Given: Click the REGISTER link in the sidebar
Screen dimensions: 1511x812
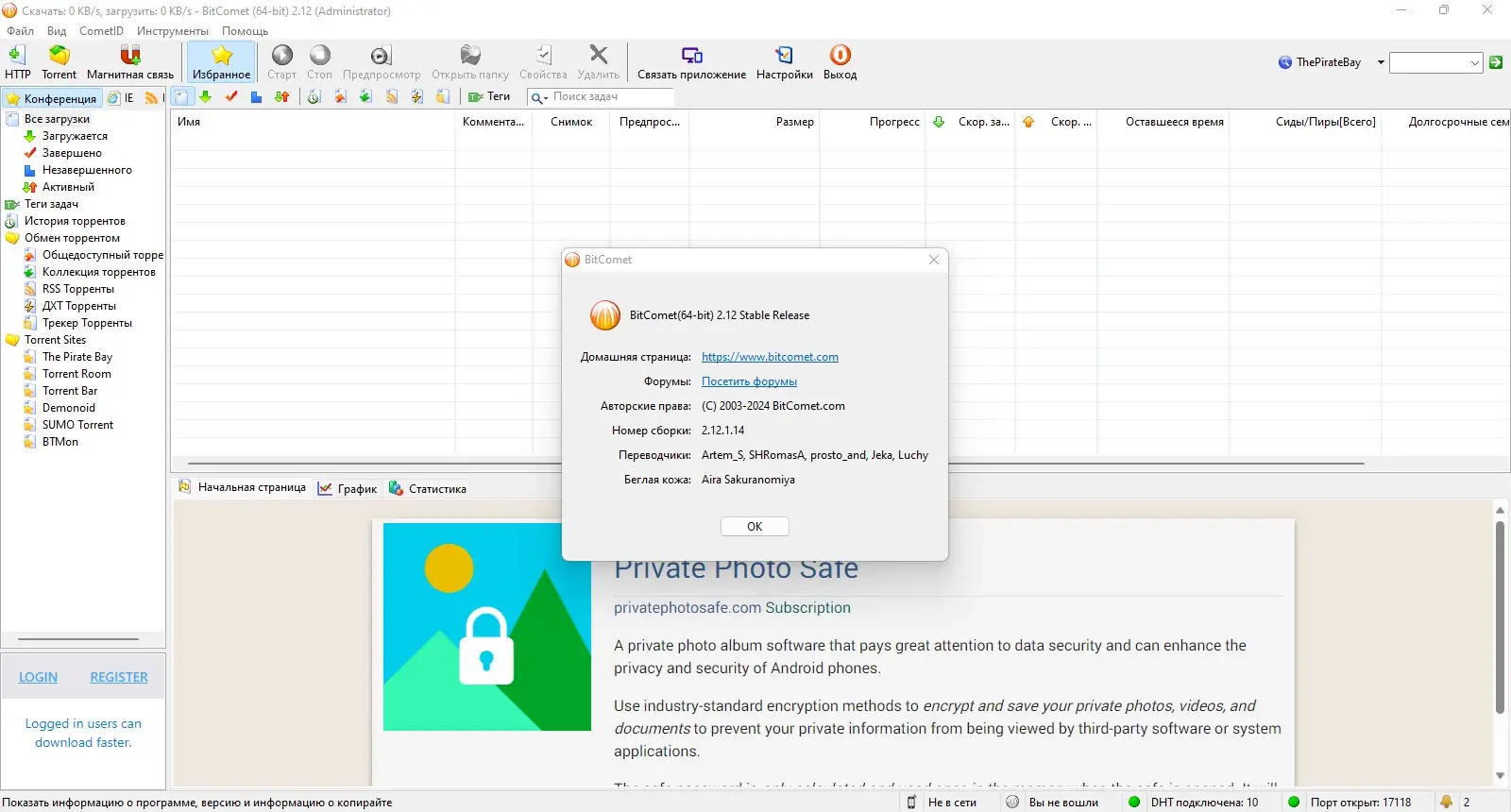Looking at the screenshot, I should 119,677.
